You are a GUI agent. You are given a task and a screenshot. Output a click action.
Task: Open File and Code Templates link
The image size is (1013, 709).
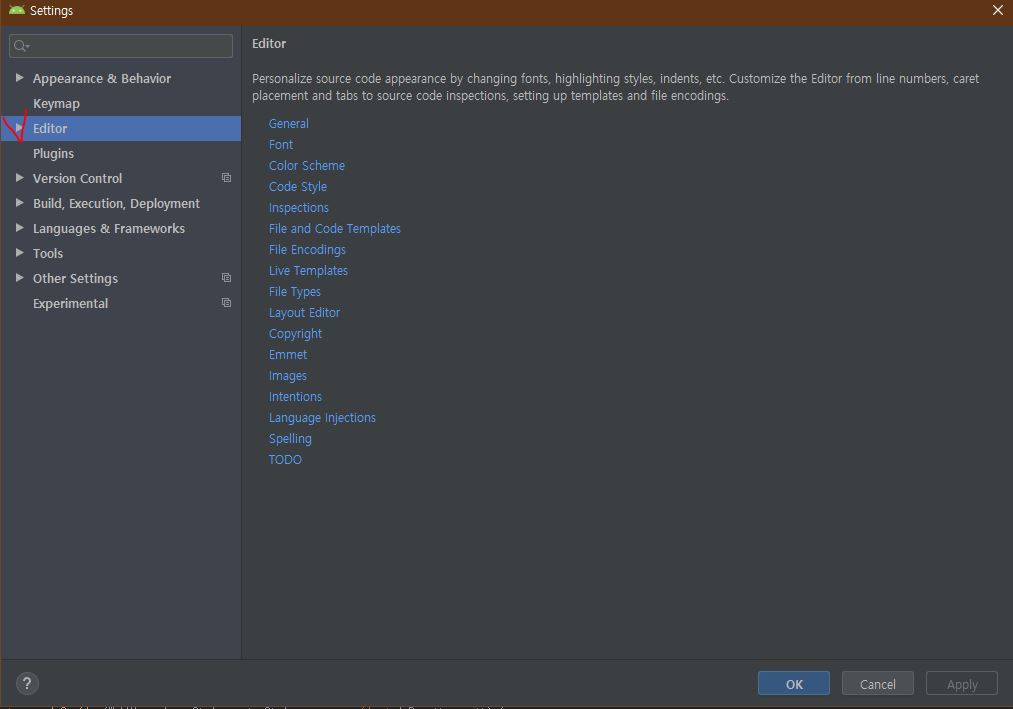pyautogui.click(x=335, y=229)
